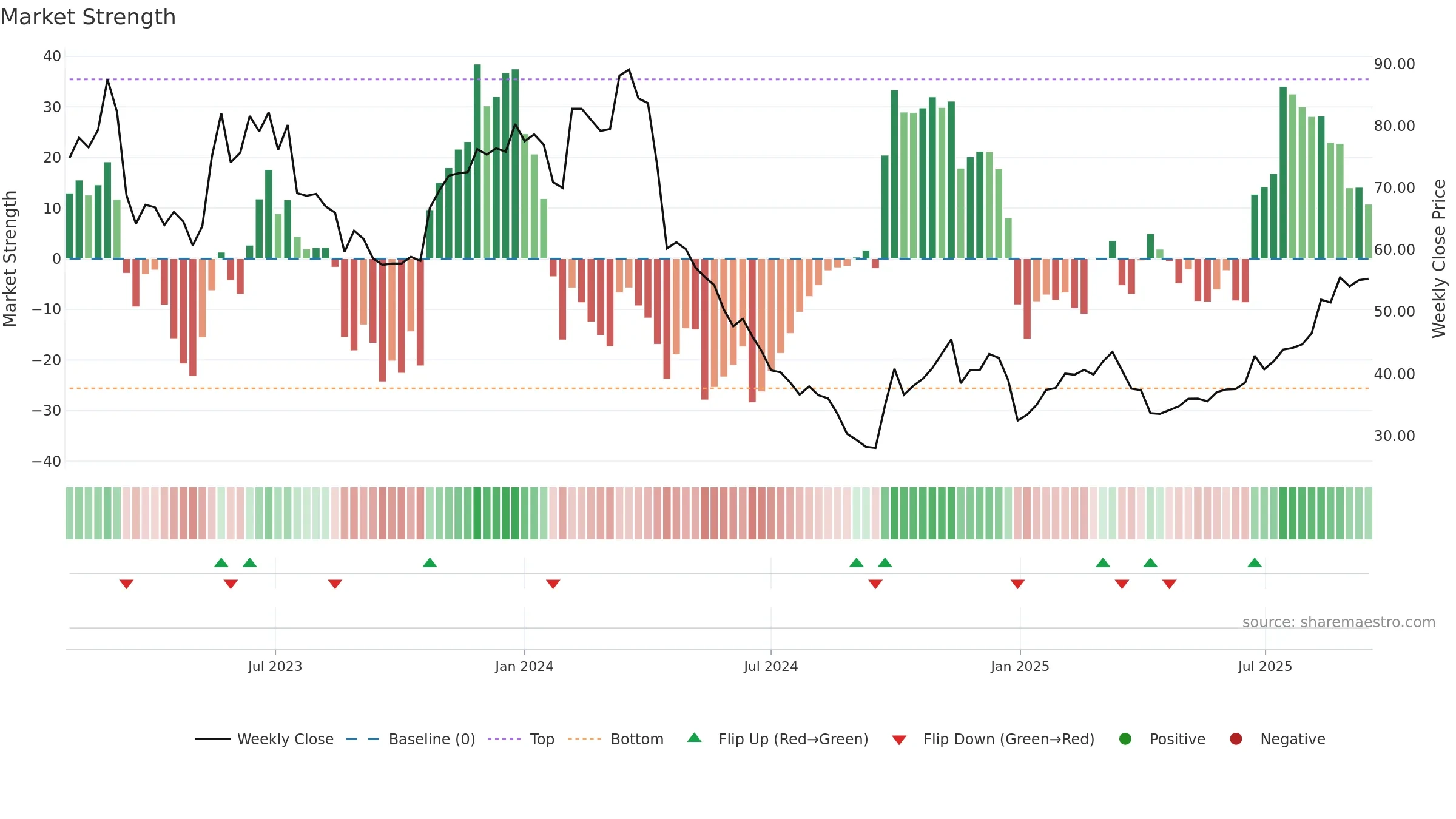This screenshot has height=819, width=1456.
Task: Click the Market Strength y-axis title
Action: (10, 258)
